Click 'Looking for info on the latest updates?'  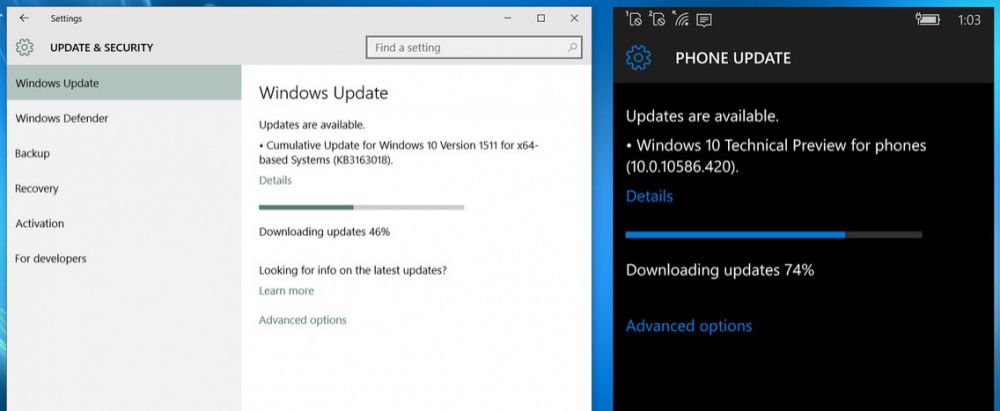point(353,271)
